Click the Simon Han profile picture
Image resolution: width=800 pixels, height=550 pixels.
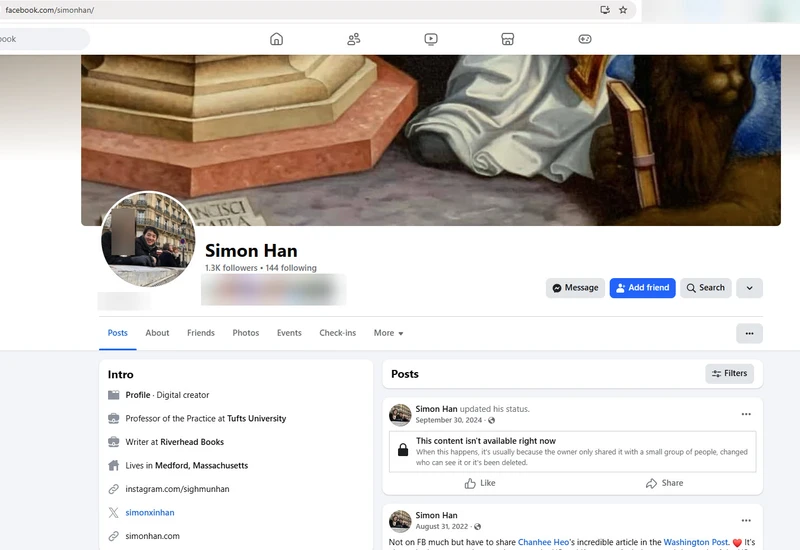click(x=148, y=239)
